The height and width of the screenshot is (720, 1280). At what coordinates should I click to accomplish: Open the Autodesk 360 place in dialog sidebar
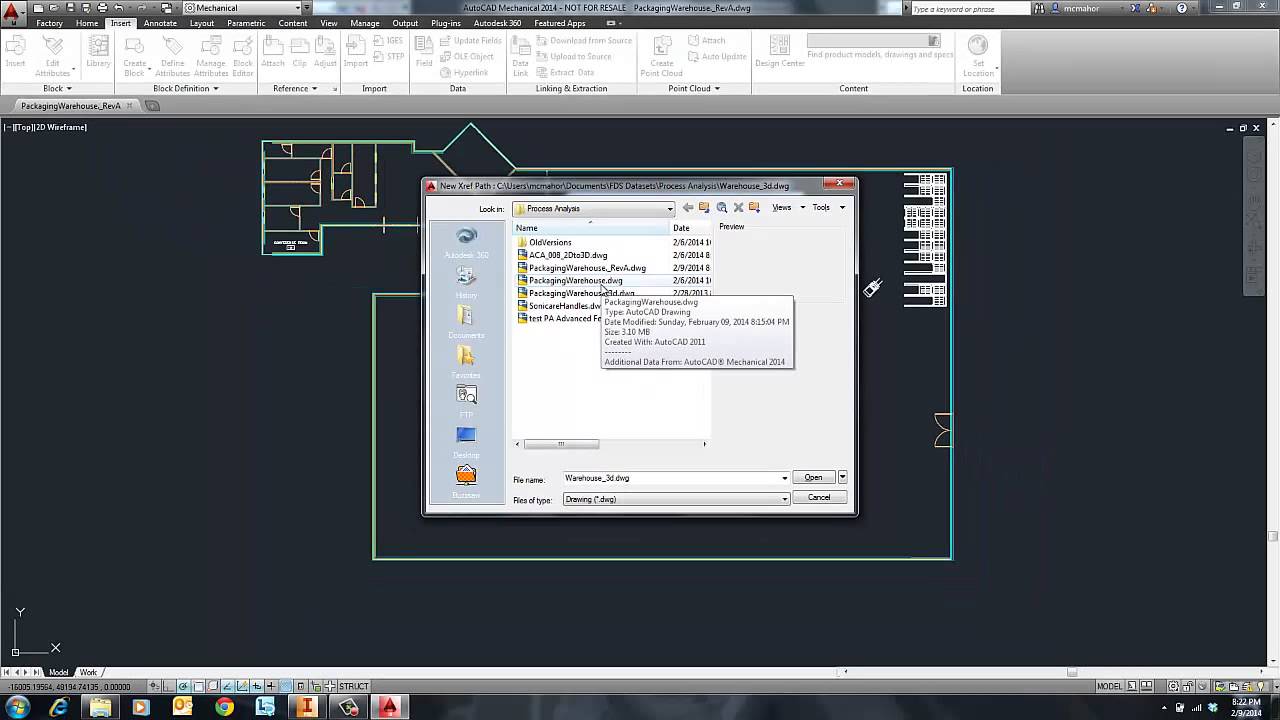[466, 242]
